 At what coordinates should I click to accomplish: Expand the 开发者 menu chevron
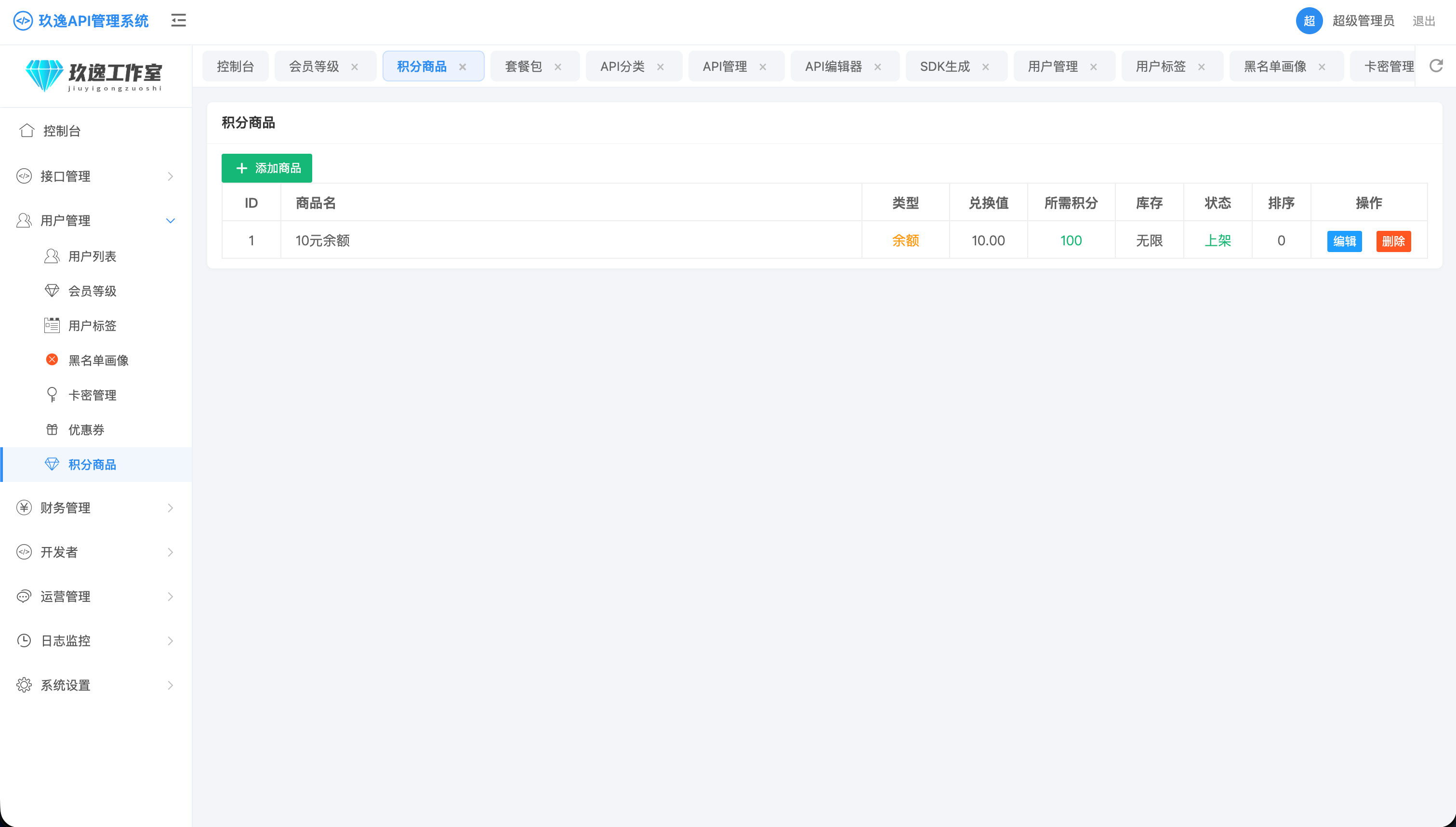click(170, 551)
